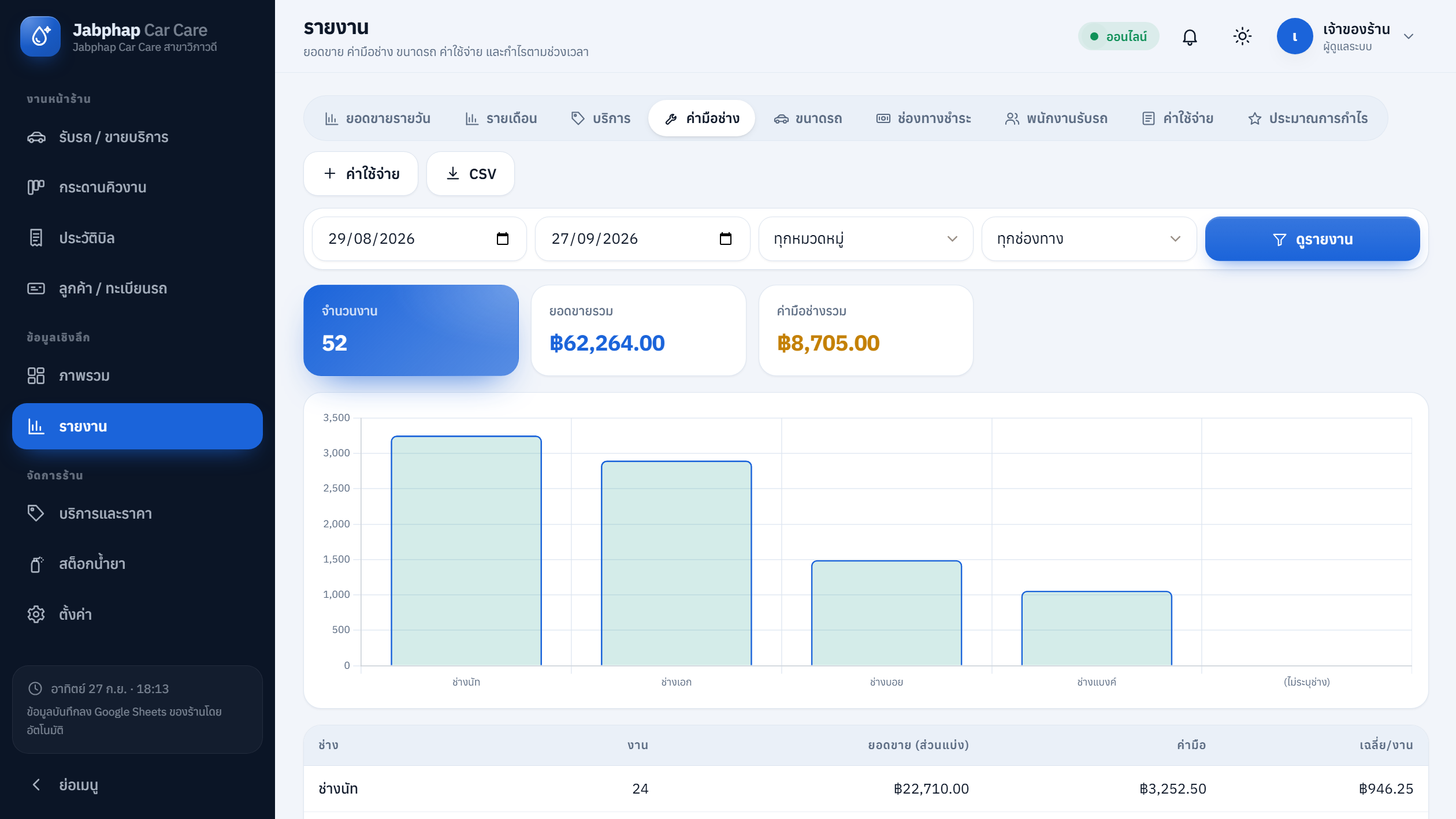Image resolution: width=1456 pixels, height=819 pixels.
Task: Switch to the ขนาดรถ tab
Action: tap(808, 118)
